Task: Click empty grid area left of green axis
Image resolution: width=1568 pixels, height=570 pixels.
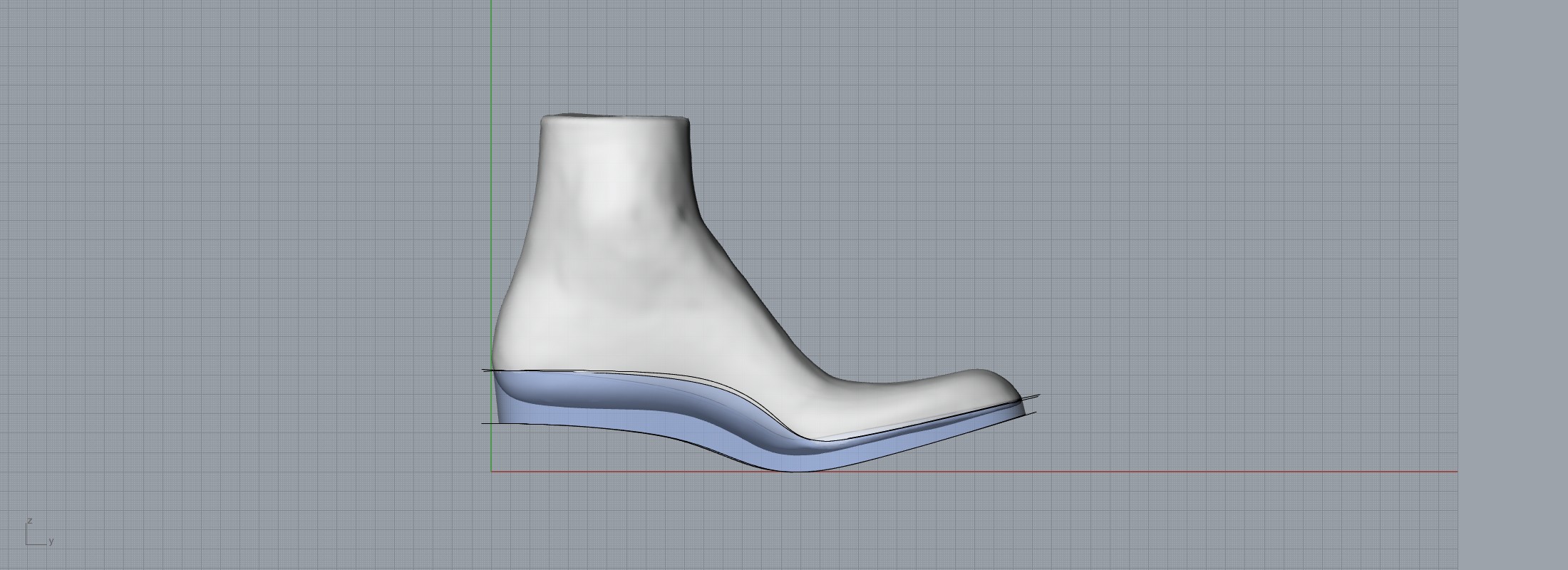Action: coord(249,249)
